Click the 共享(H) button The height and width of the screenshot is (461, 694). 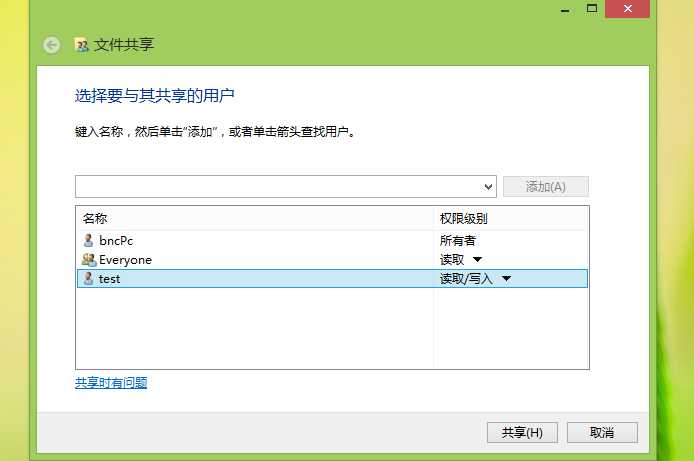tap(522, 432)
